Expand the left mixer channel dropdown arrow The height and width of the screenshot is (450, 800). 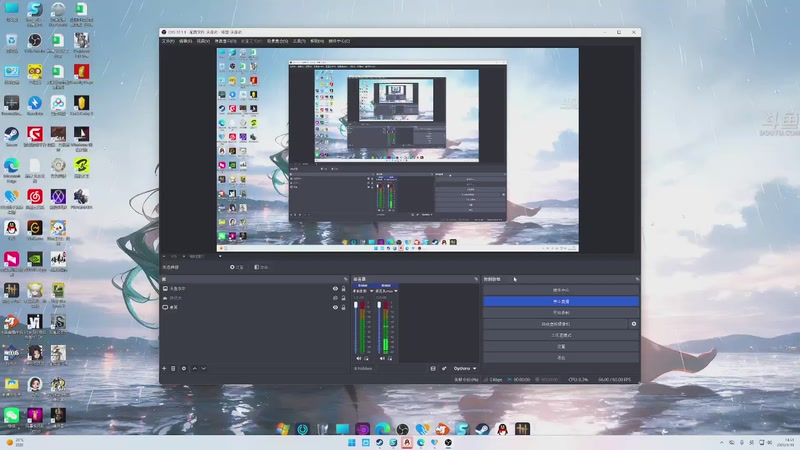coord(370,291)
